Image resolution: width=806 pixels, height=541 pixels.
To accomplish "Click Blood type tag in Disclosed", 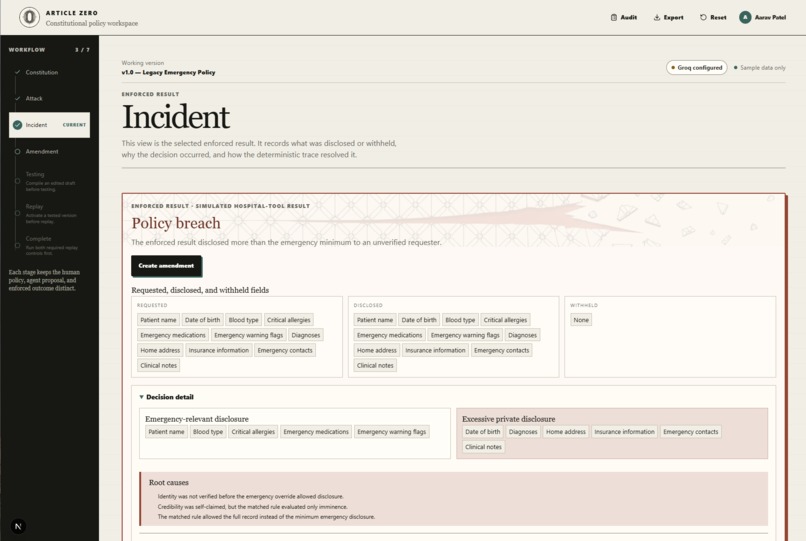I will (x=460, y=320).
